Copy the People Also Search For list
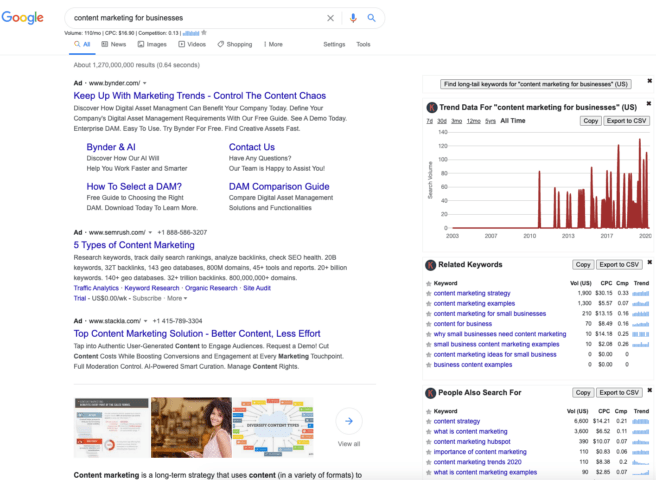The image size is (656, 480). (x=583, y=393)
